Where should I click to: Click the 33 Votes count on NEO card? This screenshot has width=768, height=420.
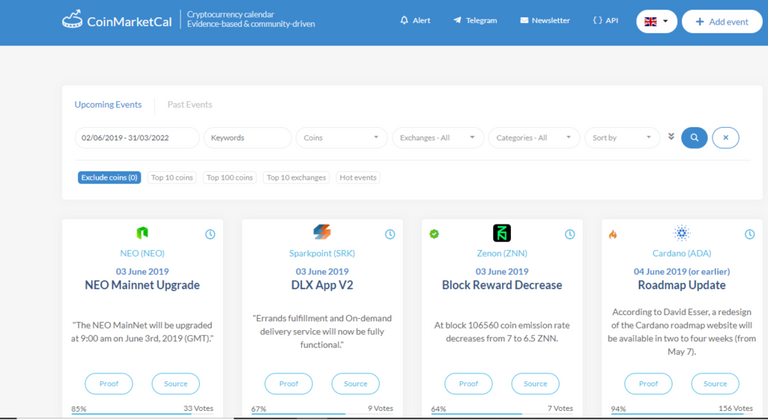pyautogui.click(x=198, y=408)
